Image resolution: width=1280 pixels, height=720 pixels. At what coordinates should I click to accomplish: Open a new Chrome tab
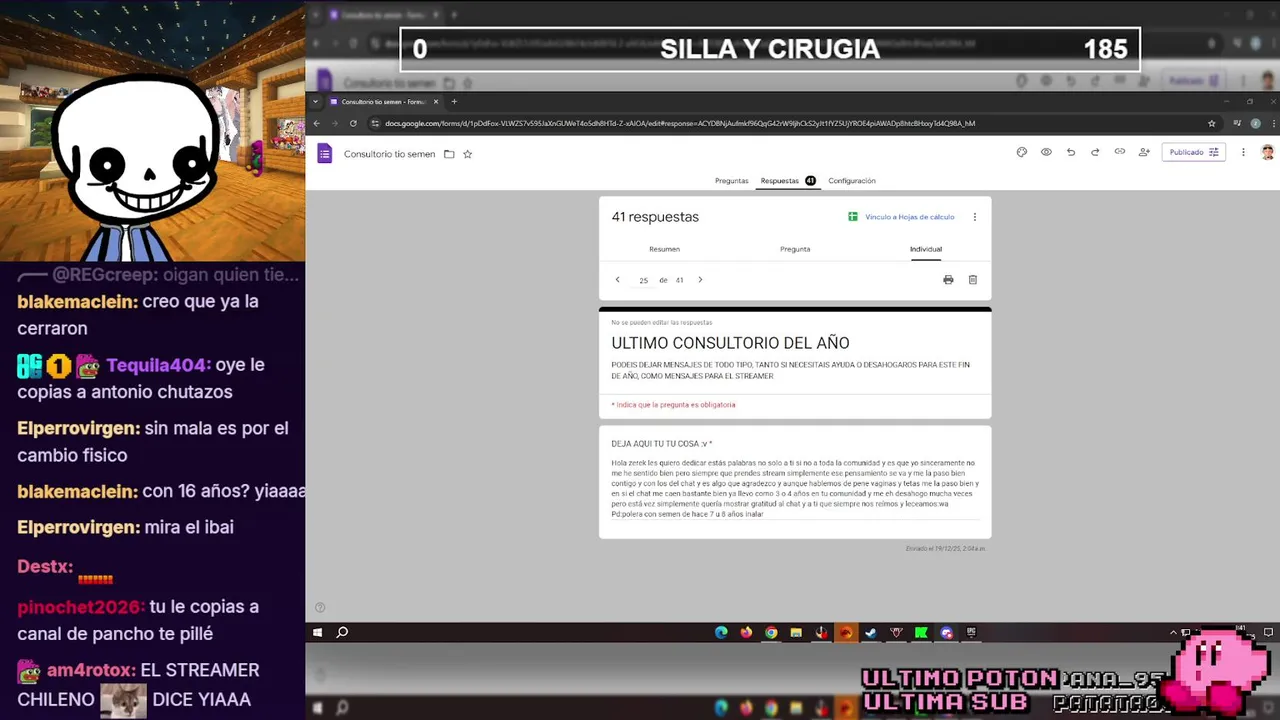(x=454, y=101)
